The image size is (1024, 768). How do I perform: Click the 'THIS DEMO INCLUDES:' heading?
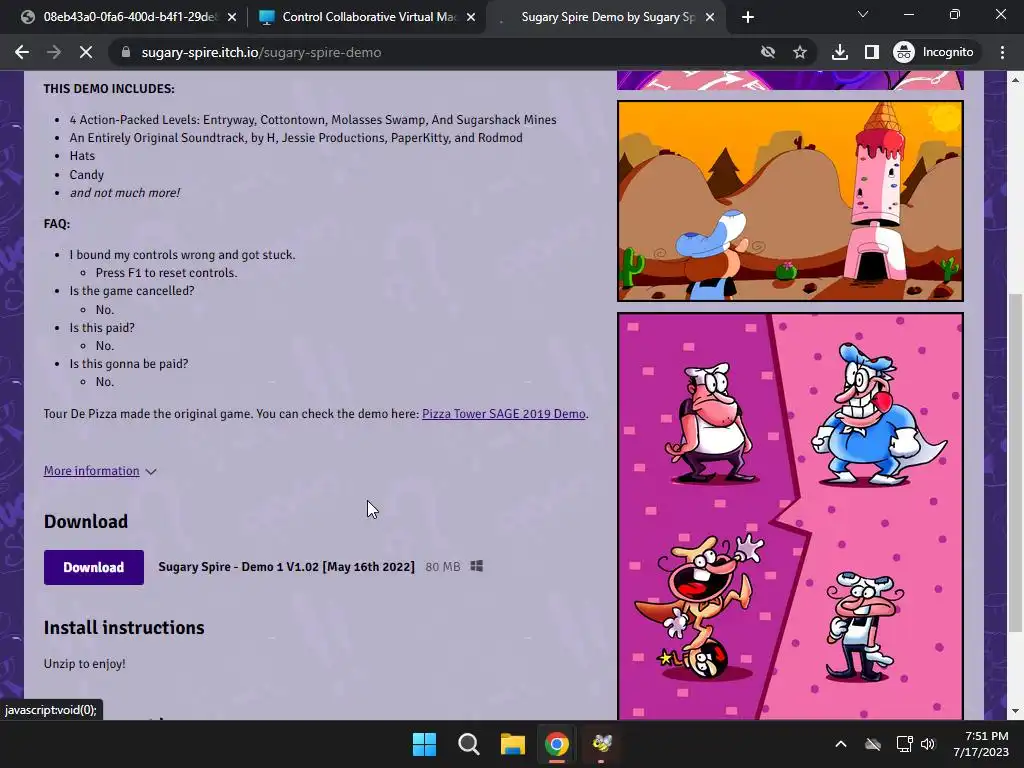pyautogui.click(x=109, y=88)
